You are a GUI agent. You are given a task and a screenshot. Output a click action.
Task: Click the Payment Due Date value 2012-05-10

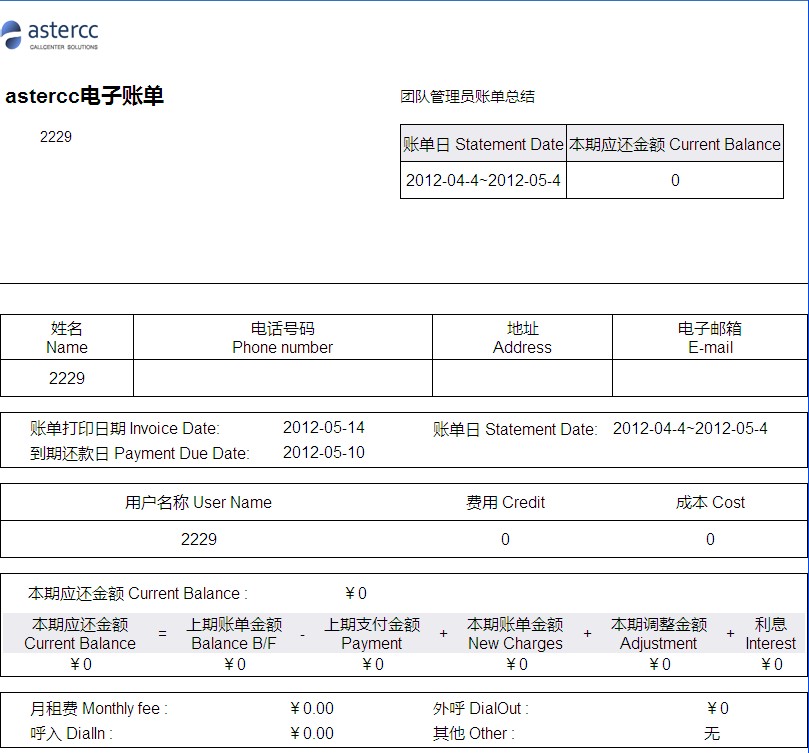coord(323,453)
